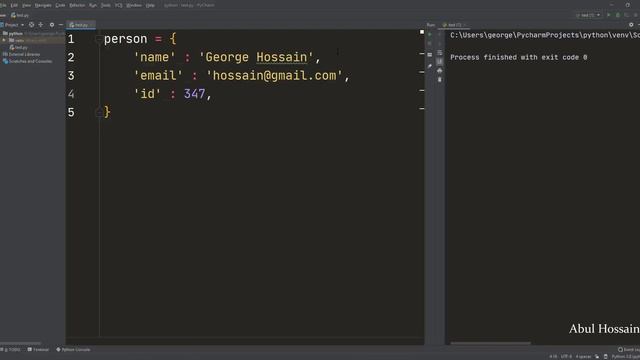Viewport: 640px width, 360px height.
Task: Click the Run console horizontal scrollbar
Action: 490,343
